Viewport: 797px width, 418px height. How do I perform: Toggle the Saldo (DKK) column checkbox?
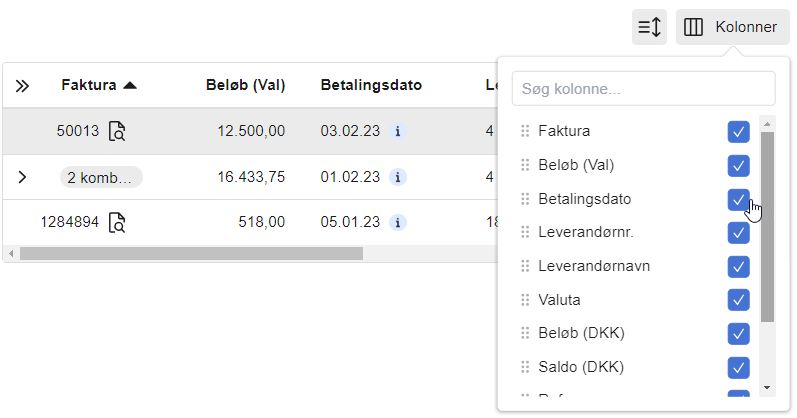[738, 367]
